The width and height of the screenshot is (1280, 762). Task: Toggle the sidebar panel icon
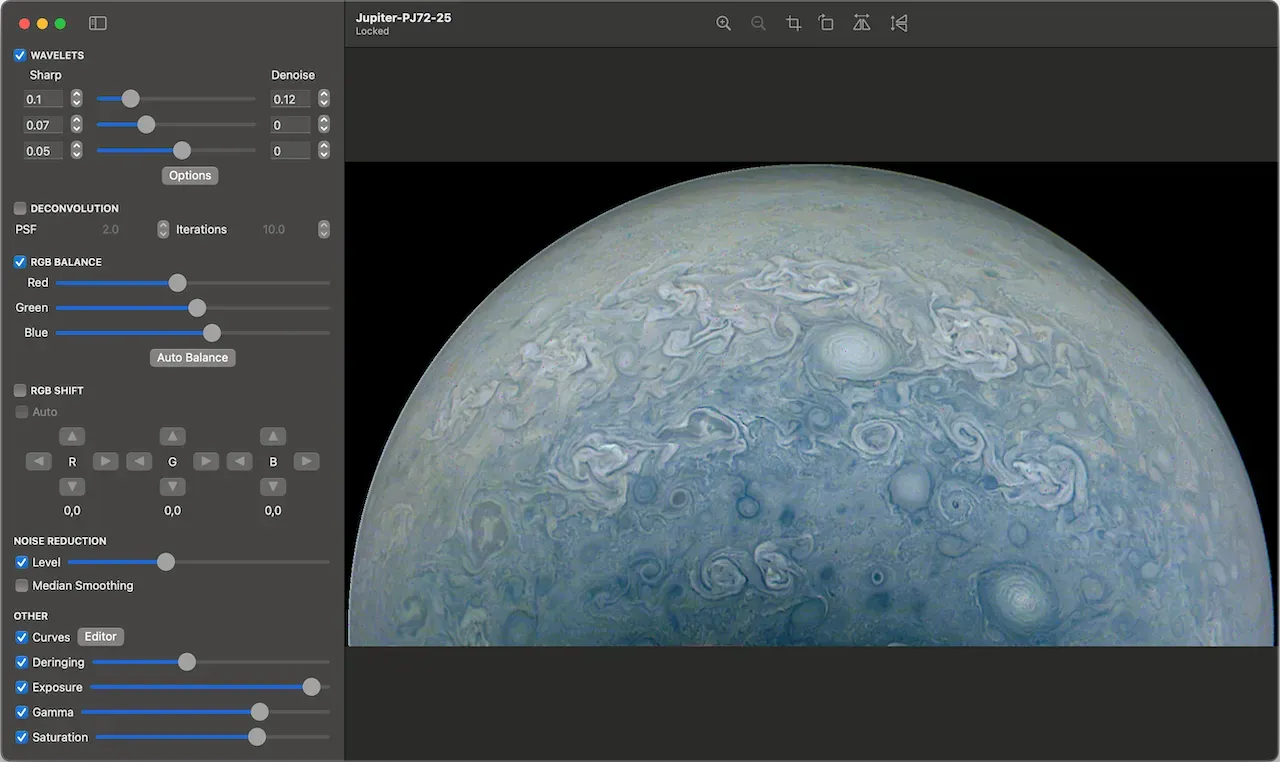tap(96, 22)
